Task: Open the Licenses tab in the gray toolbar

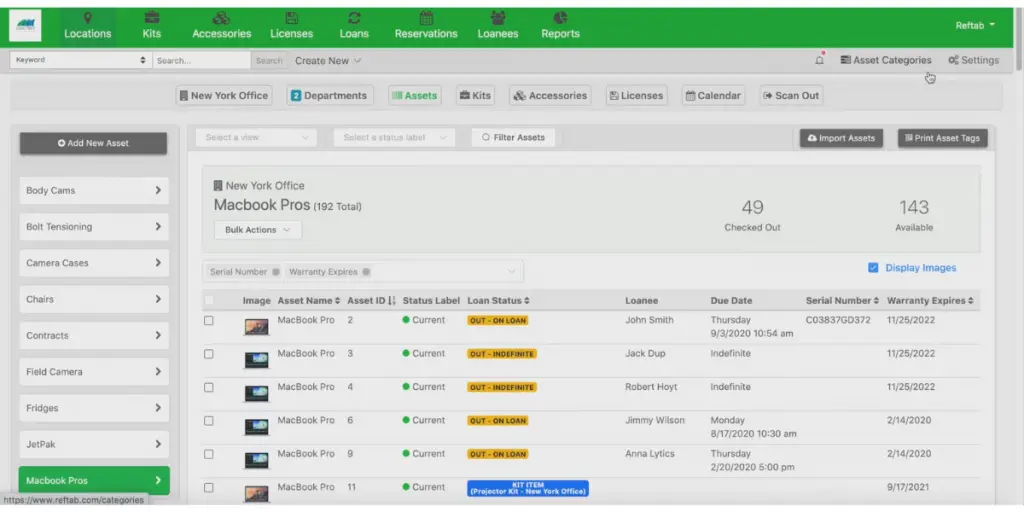Action: (x=636, y=95)
